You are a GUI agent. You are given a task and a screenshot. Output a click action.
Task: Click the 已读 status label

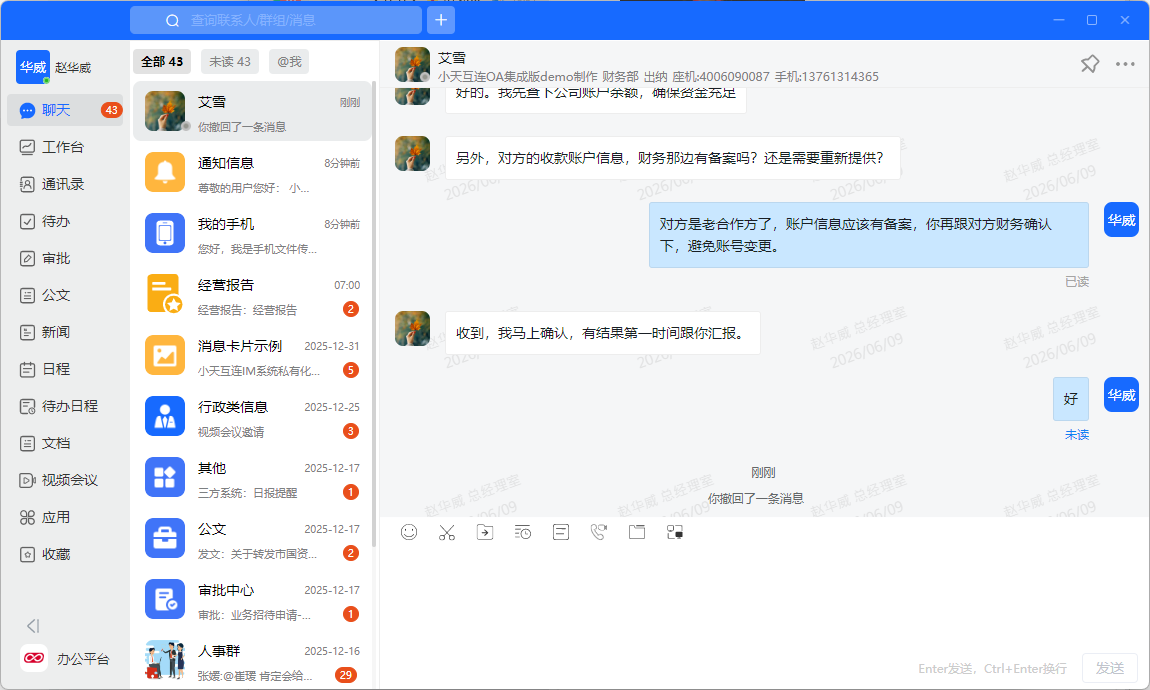pos(1077,282)
